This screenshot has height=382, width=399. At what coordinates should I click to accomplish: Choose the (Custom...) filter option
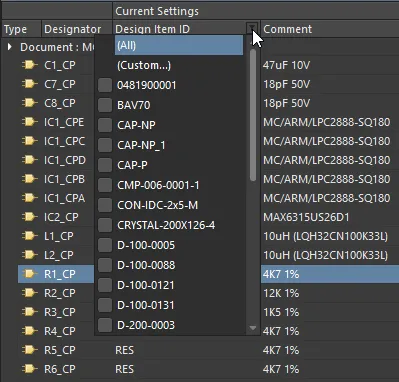tap(144, 65)
